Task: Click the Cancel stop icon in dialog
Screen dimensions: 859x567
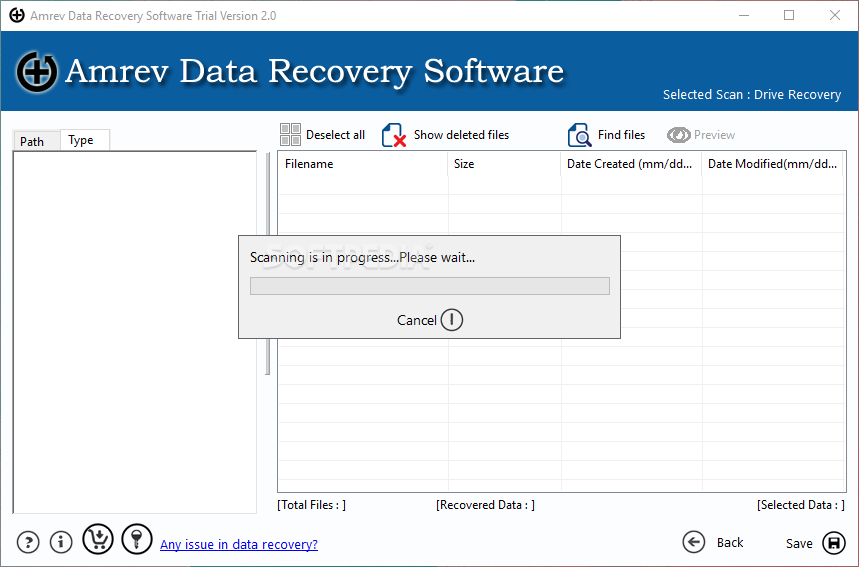Action: coord(452,319)
